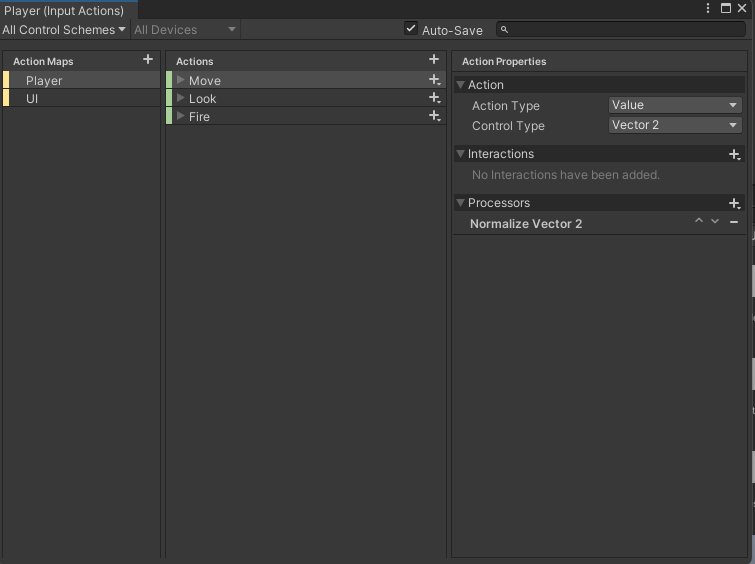
Task: Collapse the Action section
Action: 460,85
